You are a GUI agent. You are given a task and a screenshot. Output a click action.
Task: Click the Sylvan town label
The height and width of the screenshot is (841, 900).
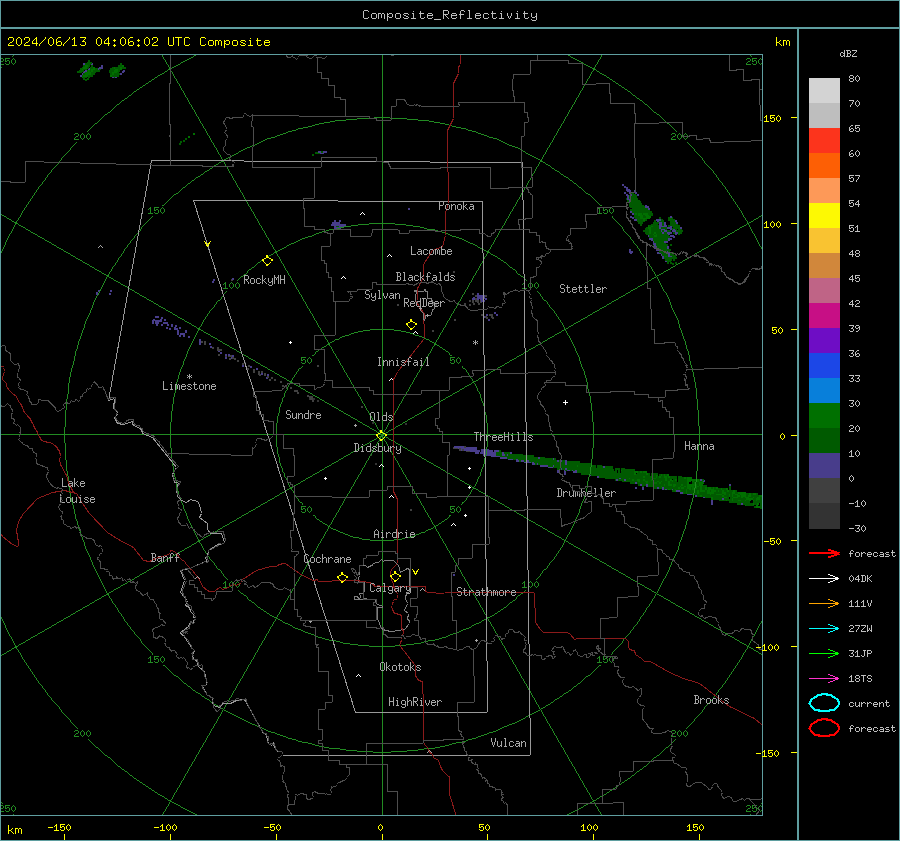[382, 295]
